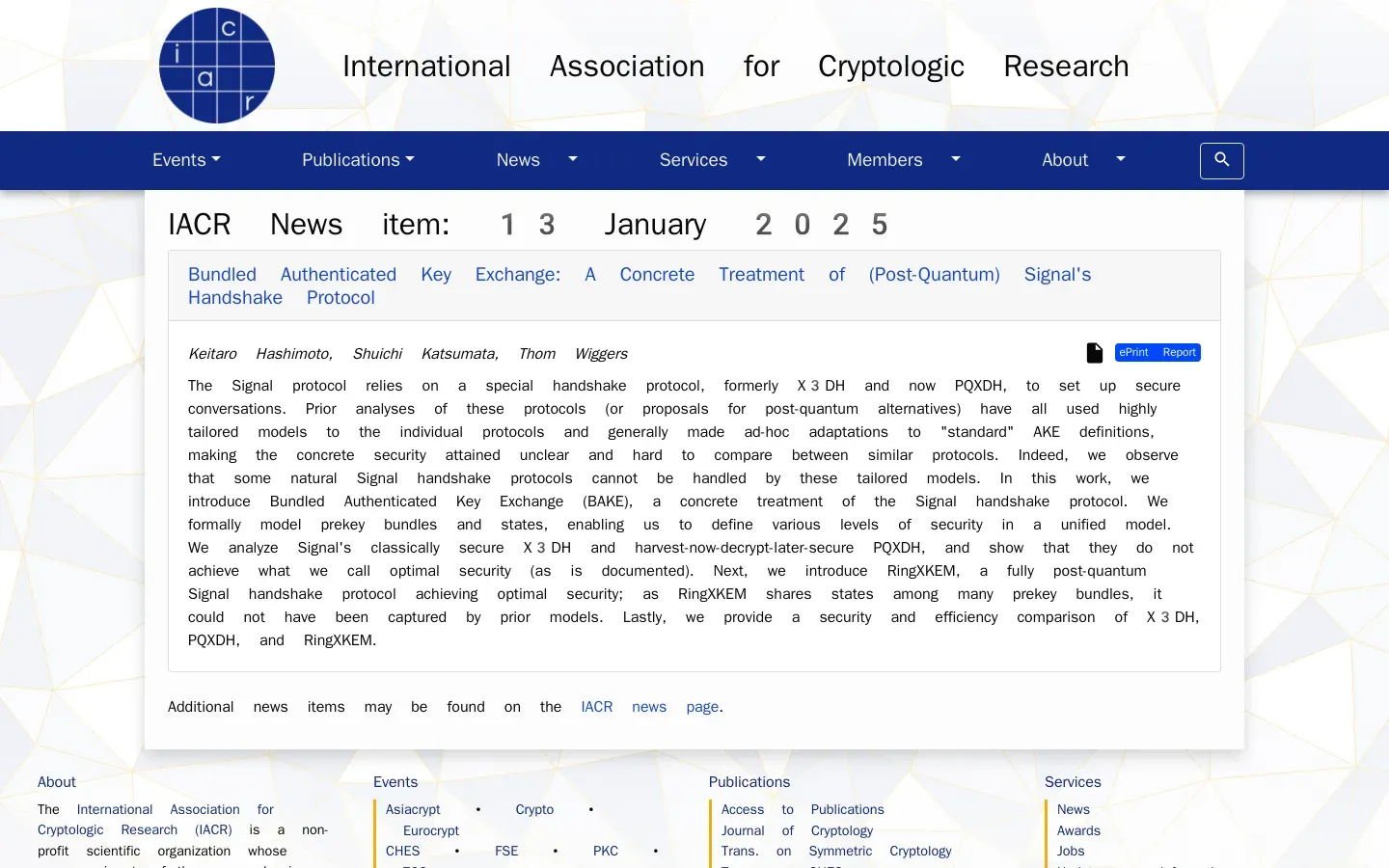Open footer Asiacrypt link
Viewport: 1389px width, 868px height.
(413, 810)
